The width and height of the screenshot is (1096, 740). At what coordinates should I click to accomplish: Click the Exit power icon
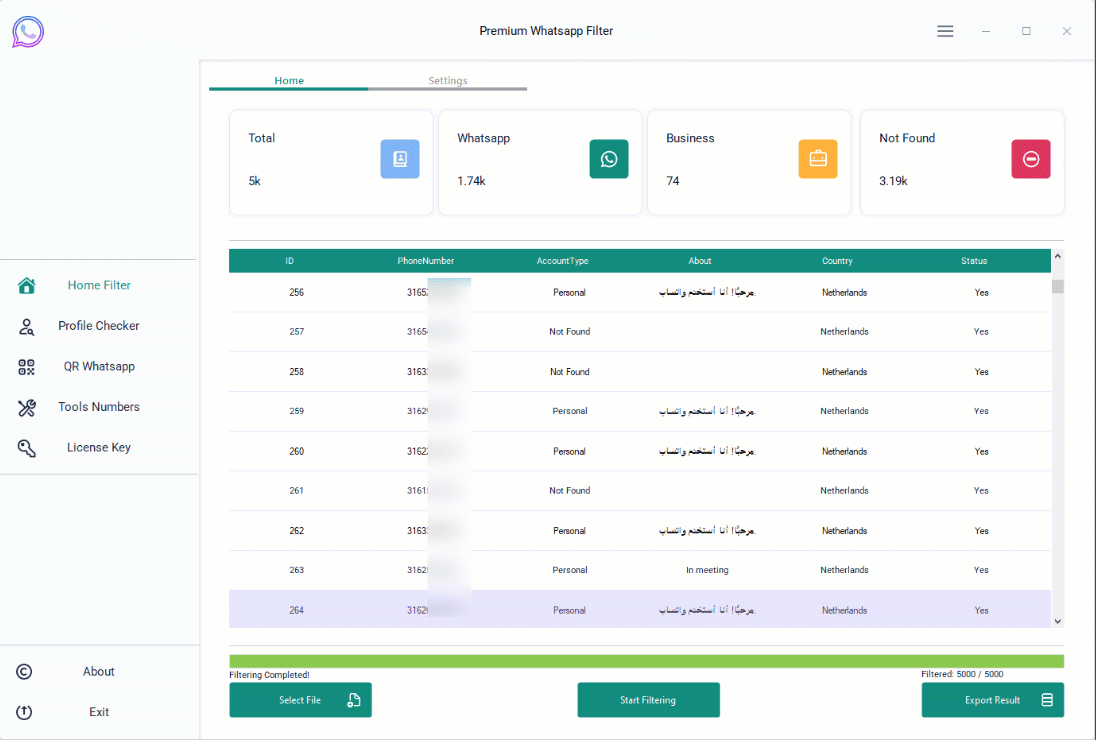(24, 712)
